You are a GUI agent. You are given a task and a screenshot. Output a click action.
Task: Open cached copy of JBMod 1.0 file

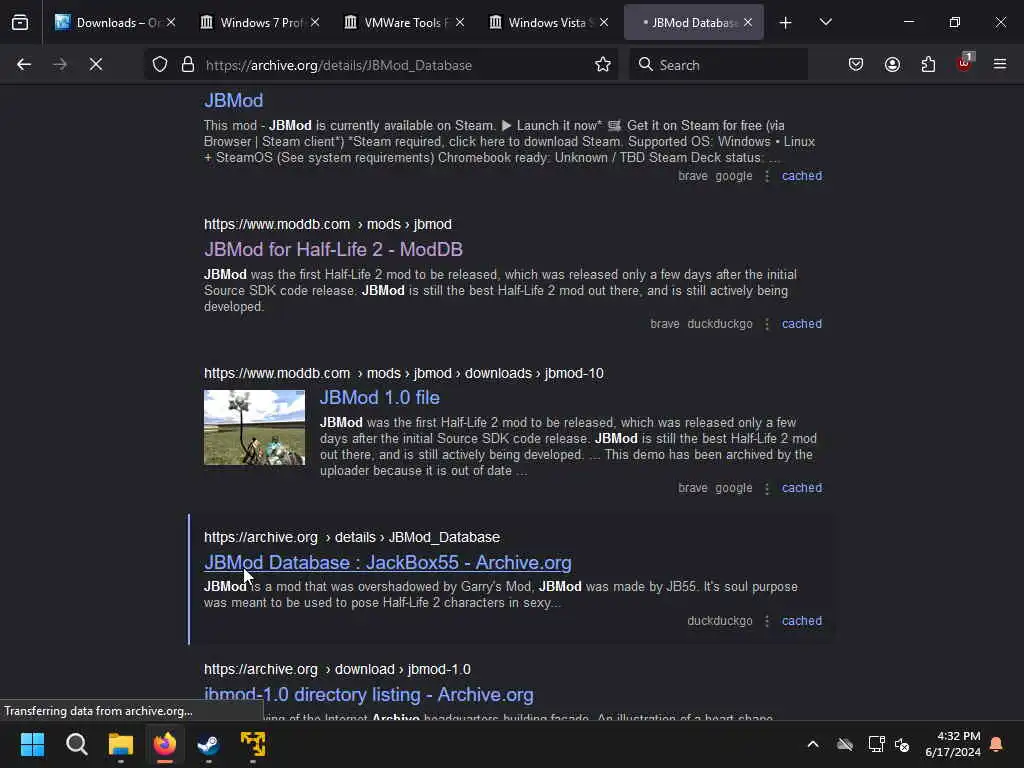(802, 488)
